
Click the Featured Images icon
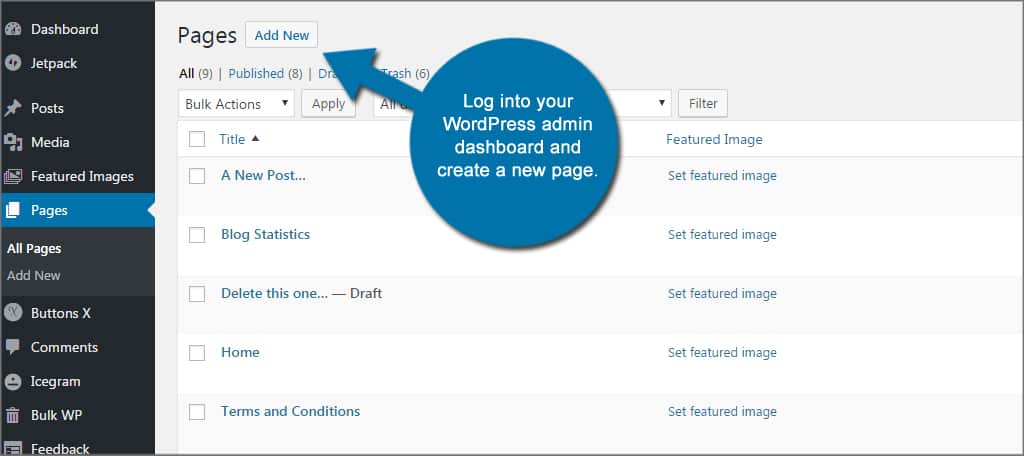coord(13,176)
